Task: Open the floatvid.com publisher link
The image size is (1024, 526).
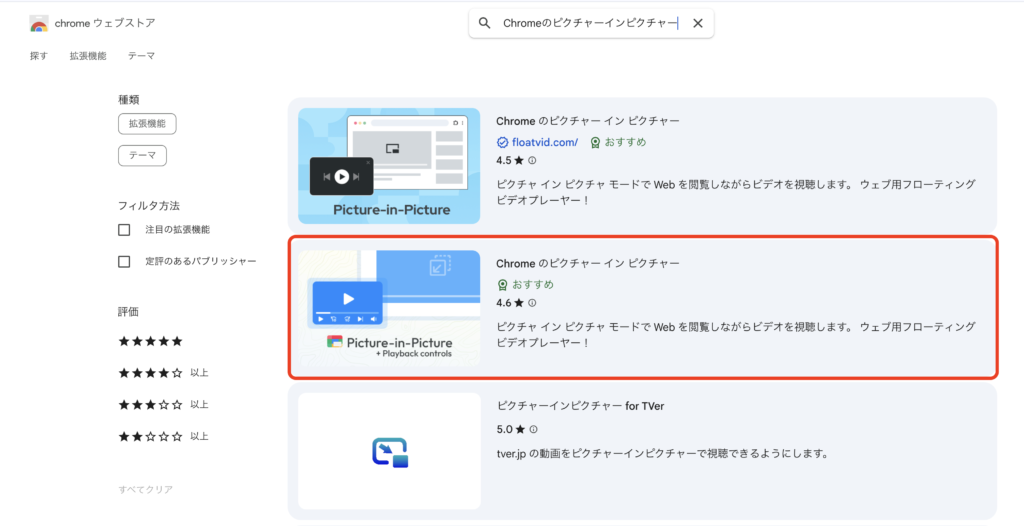Action: click(x=545, y=142)
